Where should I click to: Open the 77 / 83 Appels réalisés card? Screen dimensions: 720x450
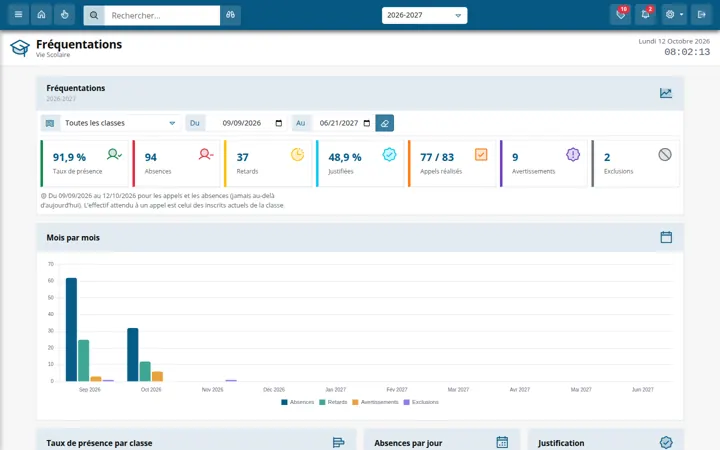[x=452, y=163]
